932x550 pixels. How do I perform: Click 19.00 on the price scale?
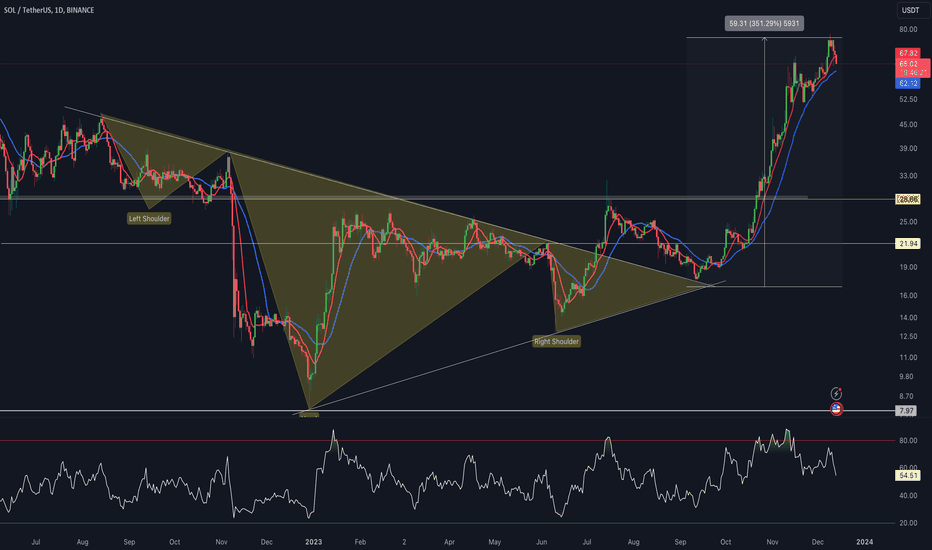click(908, 267)
